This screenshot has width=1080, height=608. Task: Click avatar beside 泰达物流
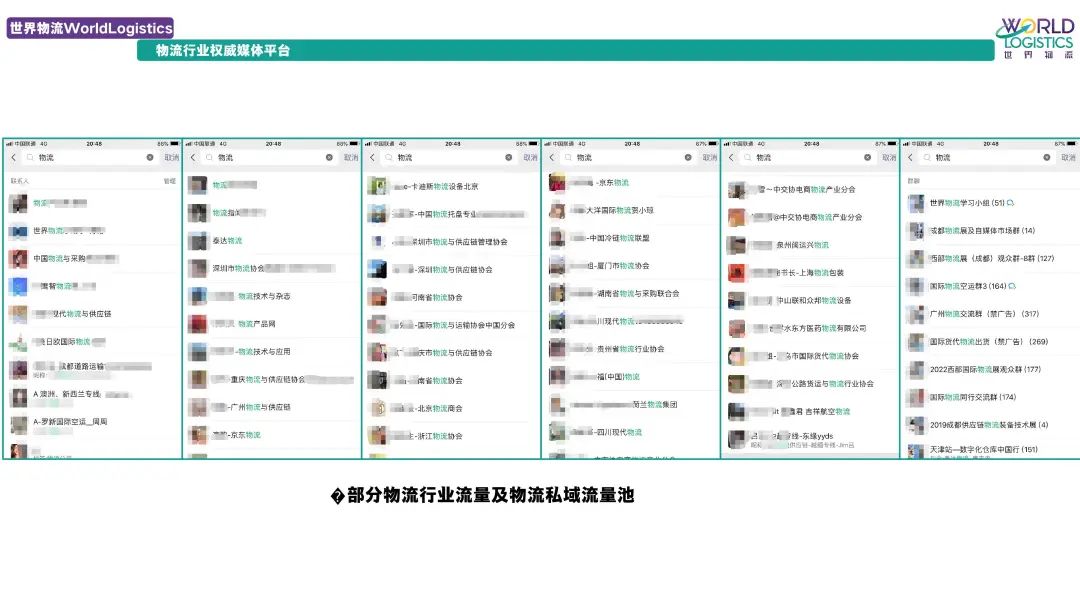pyautogui.click(x=198, y=241)
